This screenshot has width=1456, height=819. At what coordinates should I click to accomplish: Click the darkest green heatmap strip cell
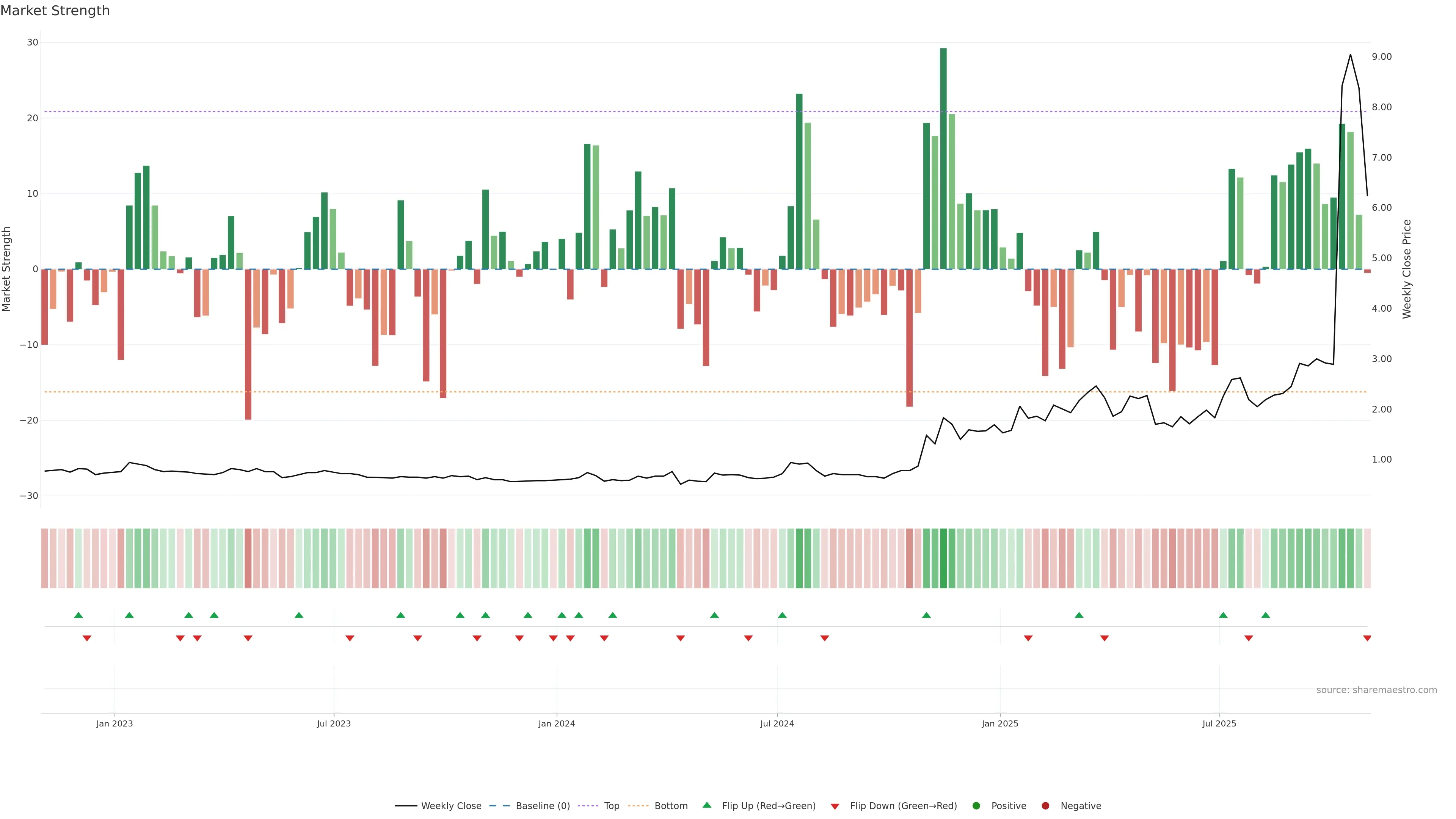(x=943, y=559)
